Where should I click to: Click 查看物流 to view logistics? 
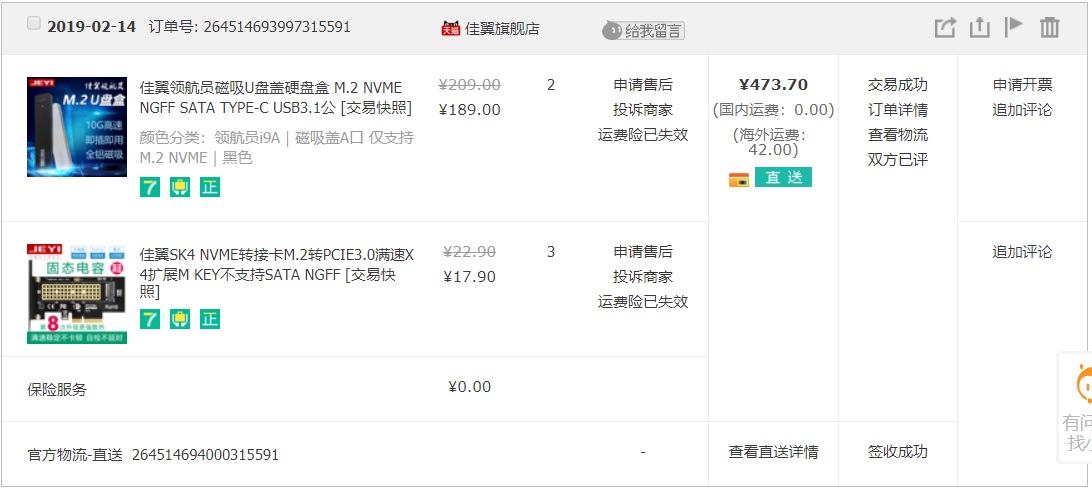[898, 135]
